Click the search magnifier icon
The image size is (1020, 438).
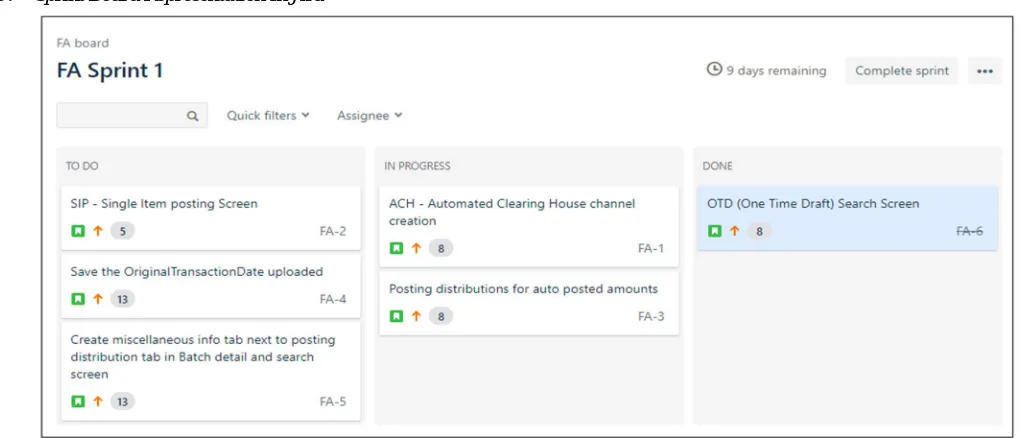click(193, 116)
